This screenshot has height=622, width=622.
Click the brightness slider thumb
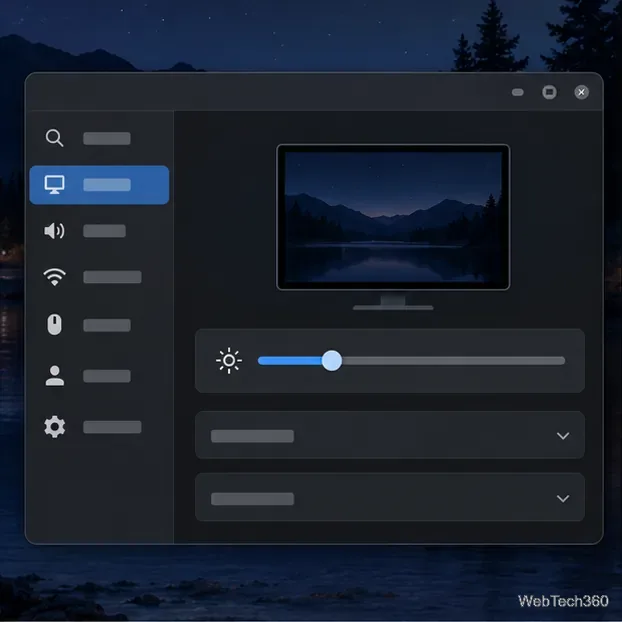[x=332, y=361]
